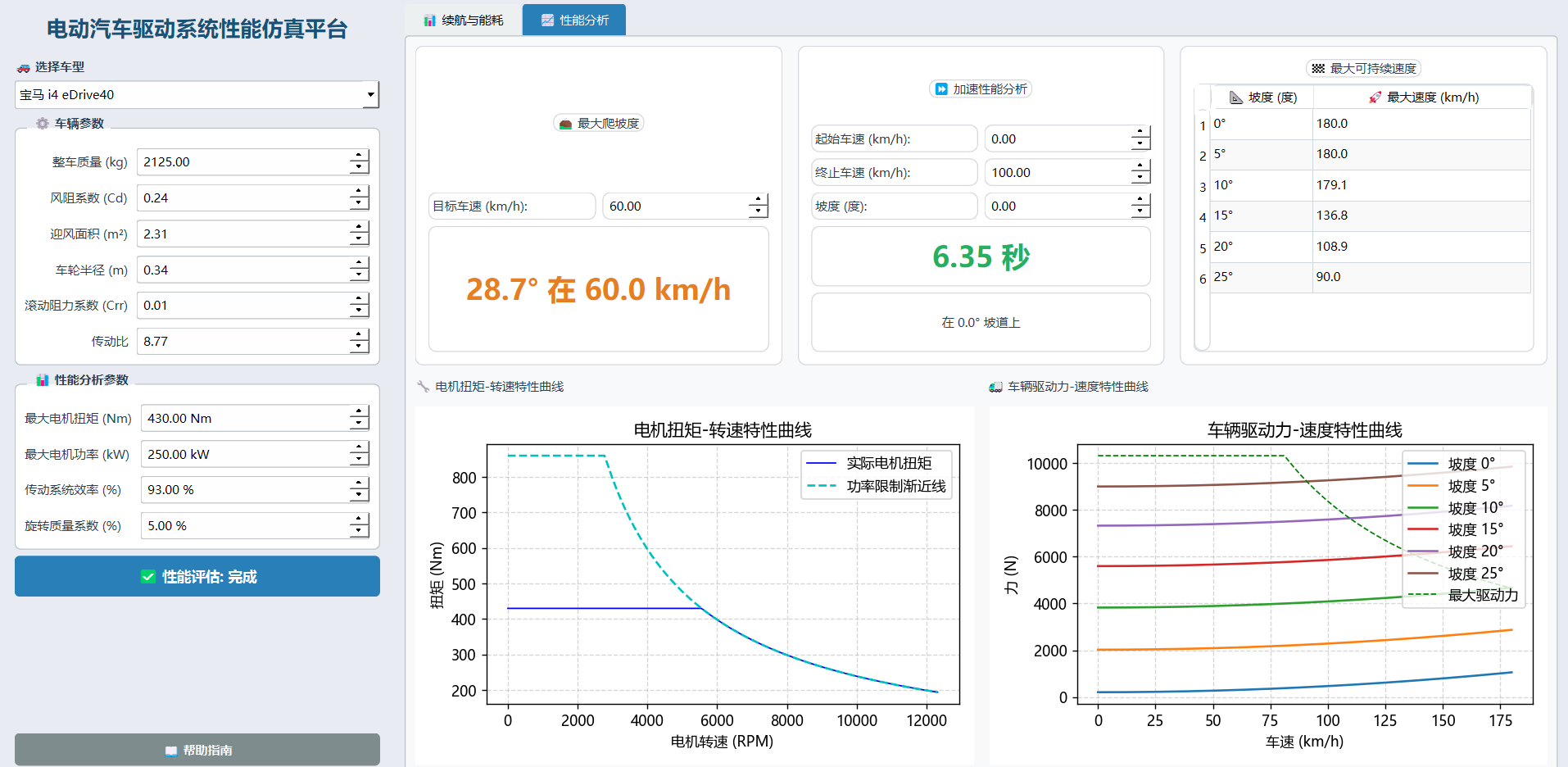This screenshot has width=1568, height=767.
Task: Click the 坡度 25° legend entry
Action: [x=1456, y=574]
